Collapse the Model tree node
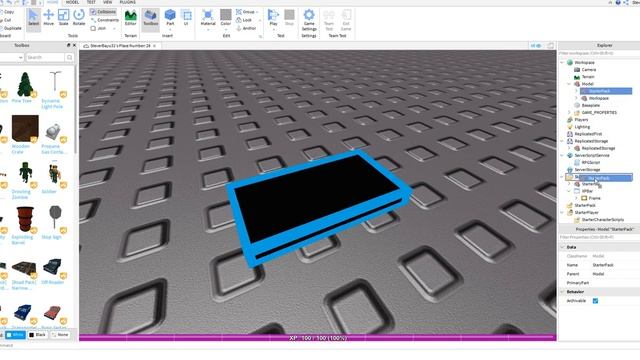This screenshot has height=360, width=640. click(x=569, y=84)
